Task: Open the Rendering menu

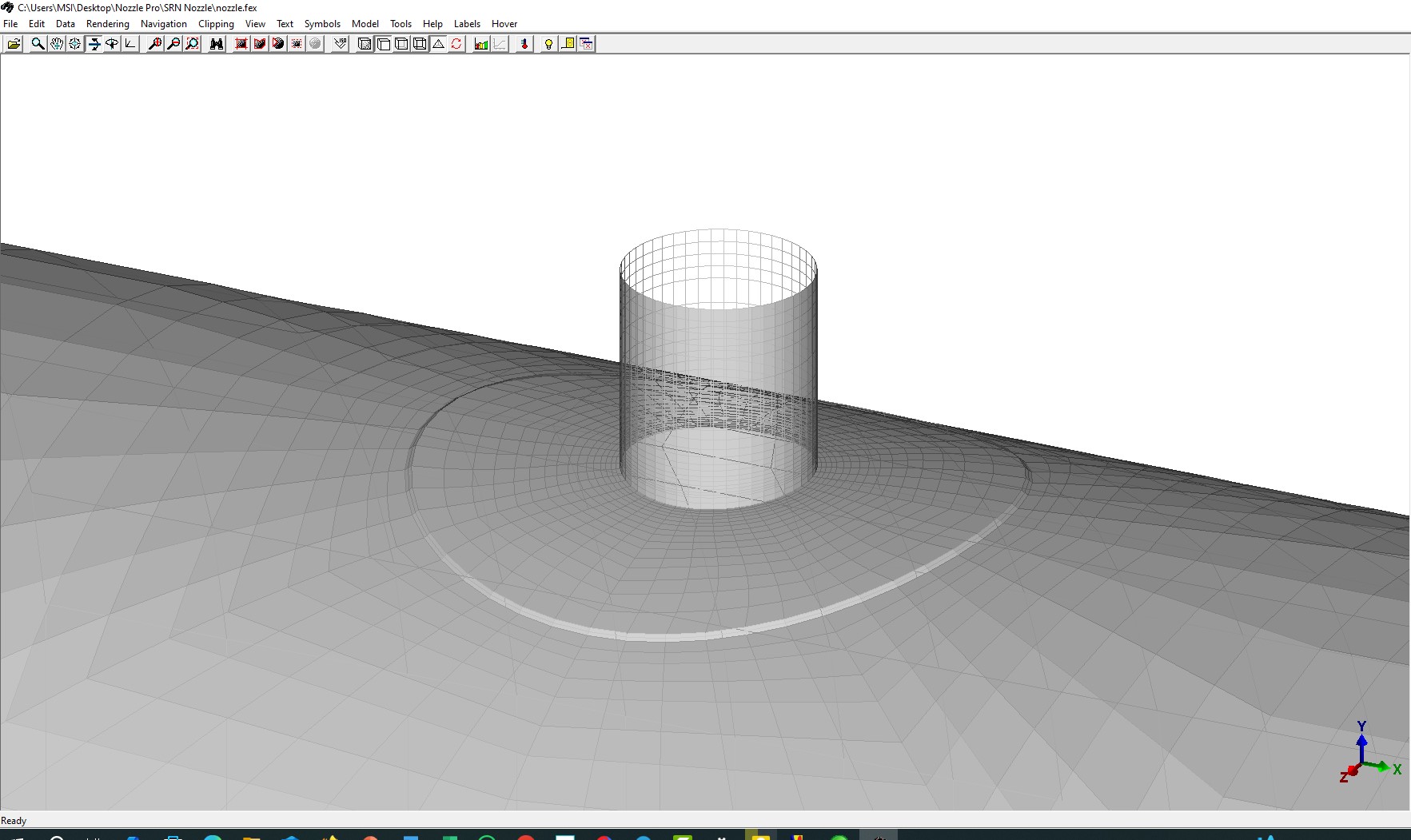Action: click(107, 24)
